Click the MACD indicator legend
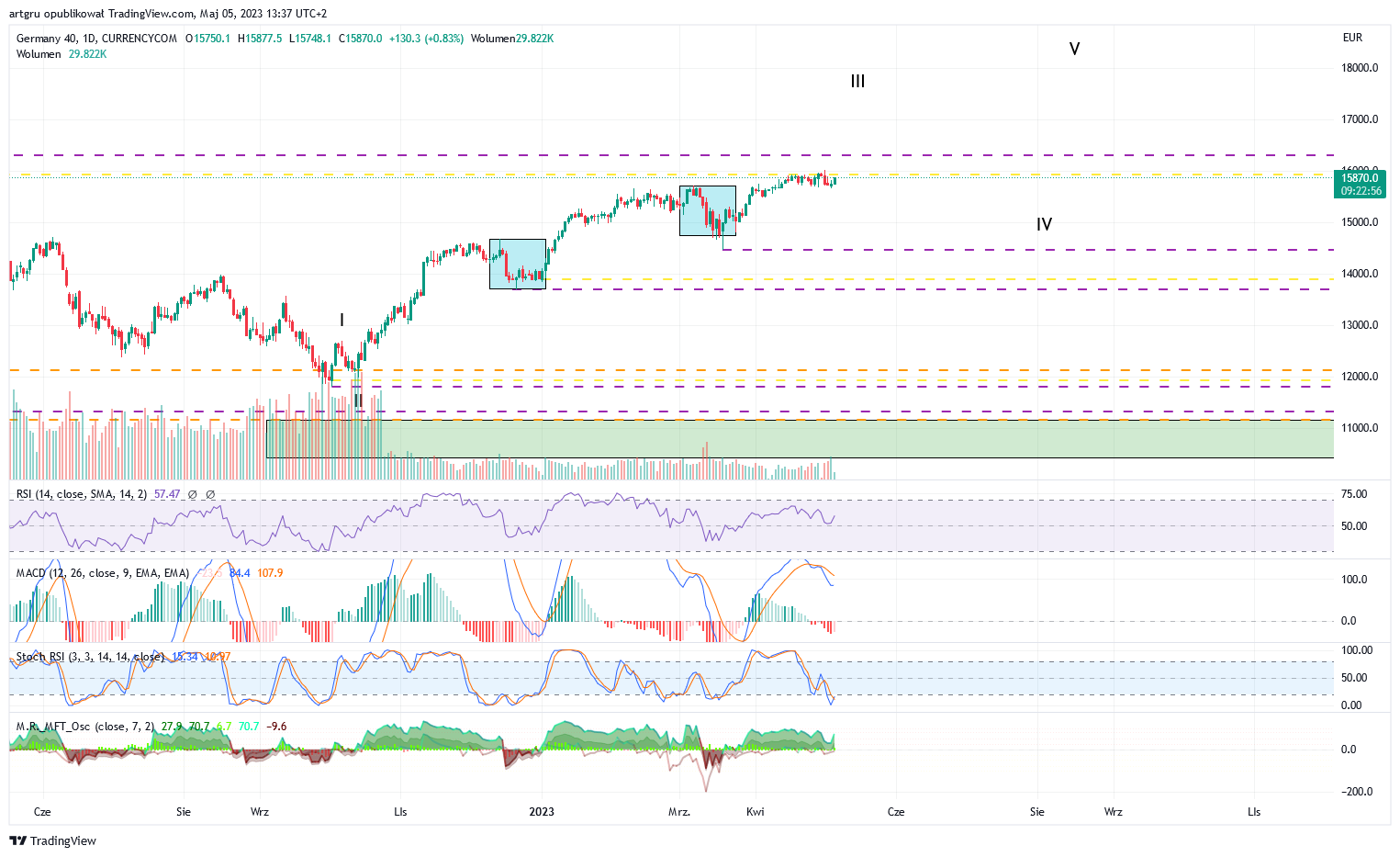The width and height of the screenshot is (1400, 857). coord(103,573)
